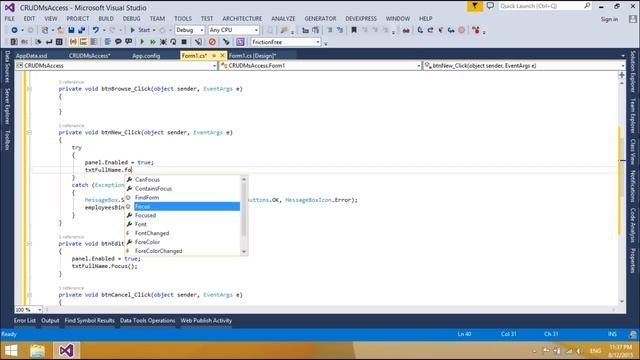Click the red prohibited circle icon
This screenshot has width=640, height=360.
click(x=212, y=42)
